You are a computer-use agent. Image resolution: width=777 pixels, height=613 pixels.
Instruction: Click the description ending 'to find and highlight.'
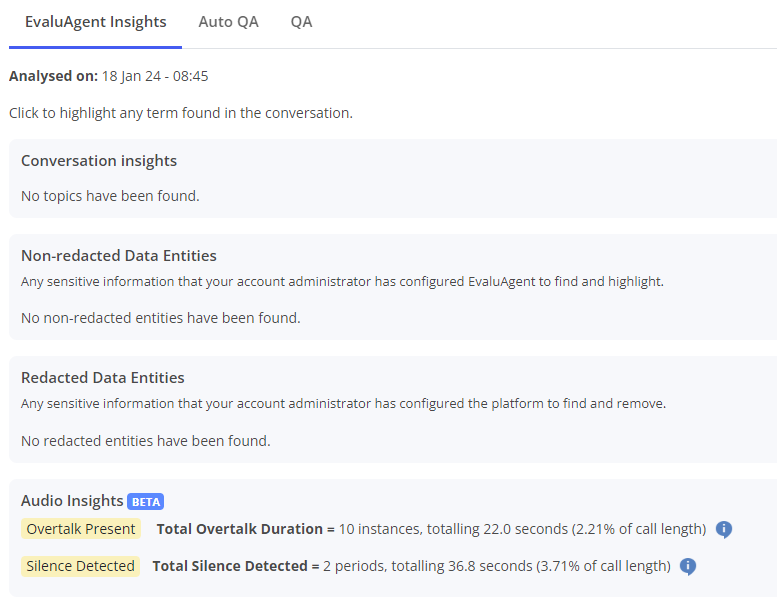[x=342, y=282]
